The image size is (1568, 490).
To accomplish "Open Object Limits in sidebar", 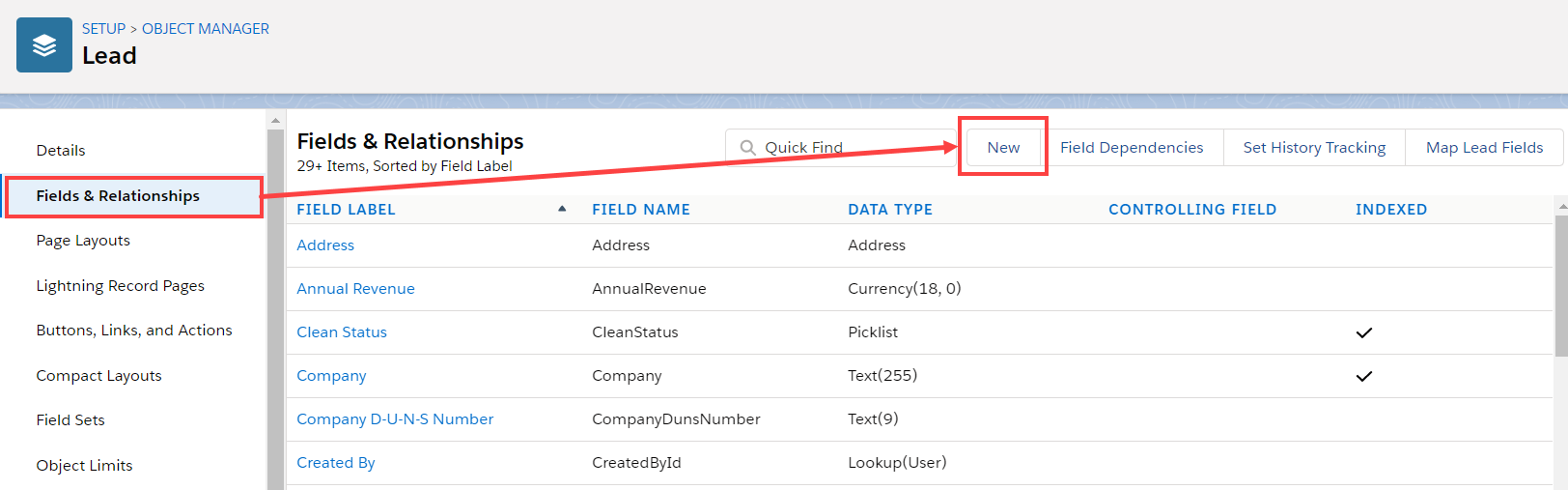I will (85, 466).
